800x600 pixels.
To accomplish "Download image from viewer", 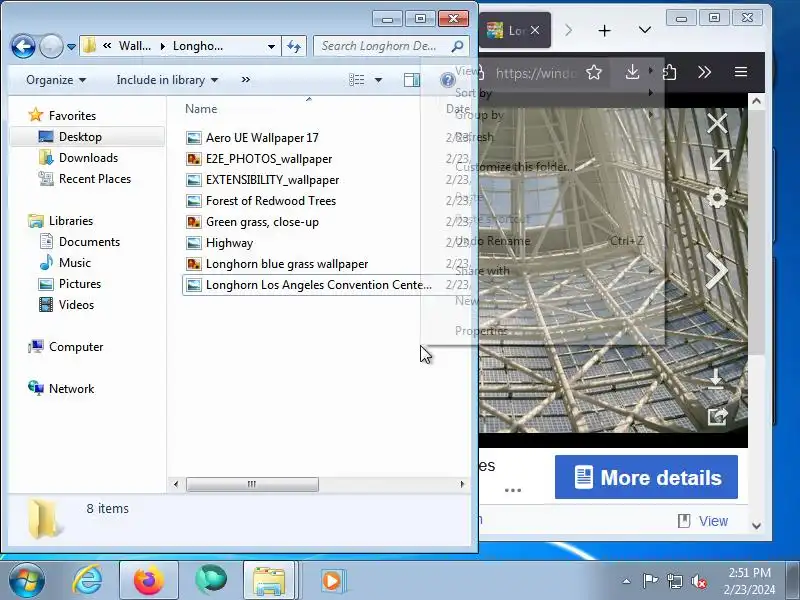I will tap(716, 379).
